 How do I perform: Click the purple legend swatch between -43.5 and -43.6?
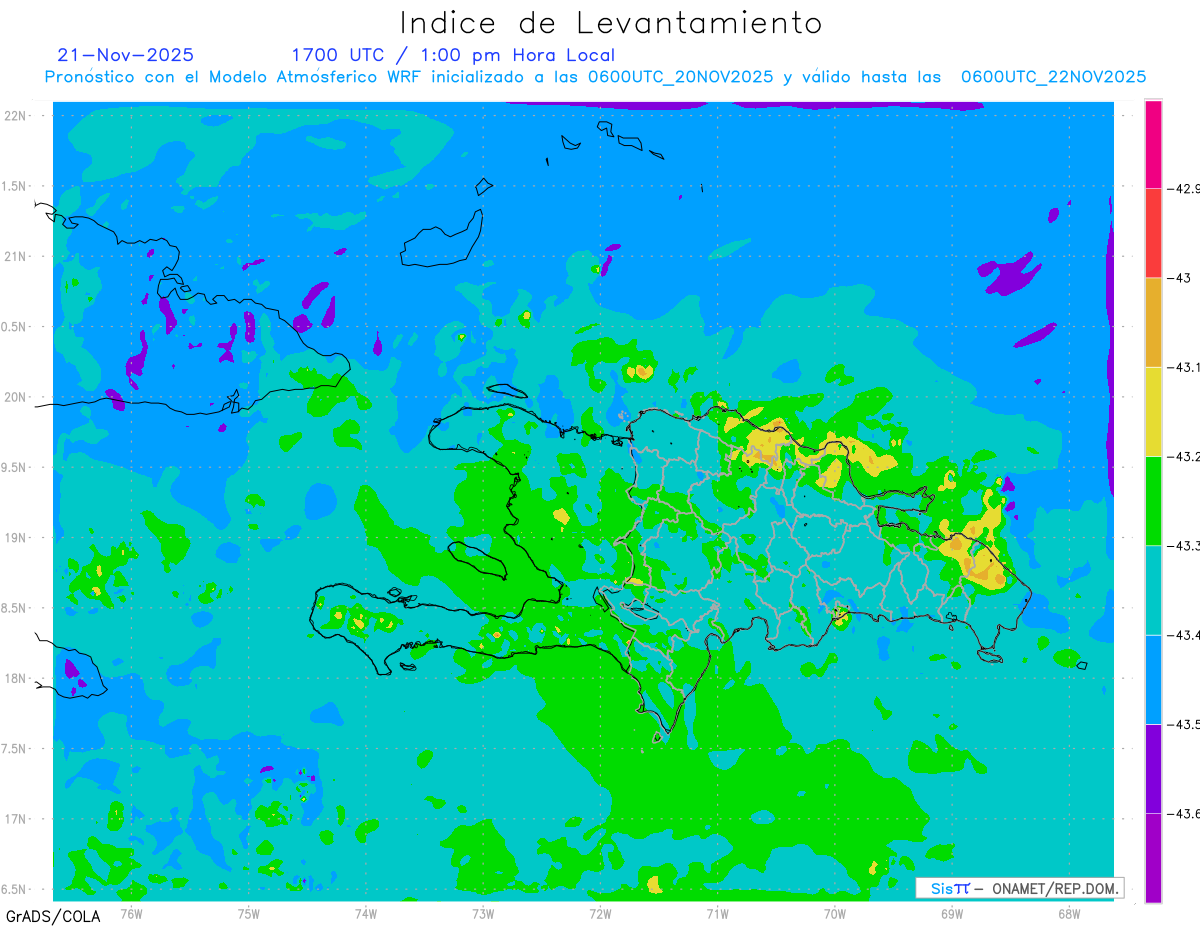click(1153, 768)
